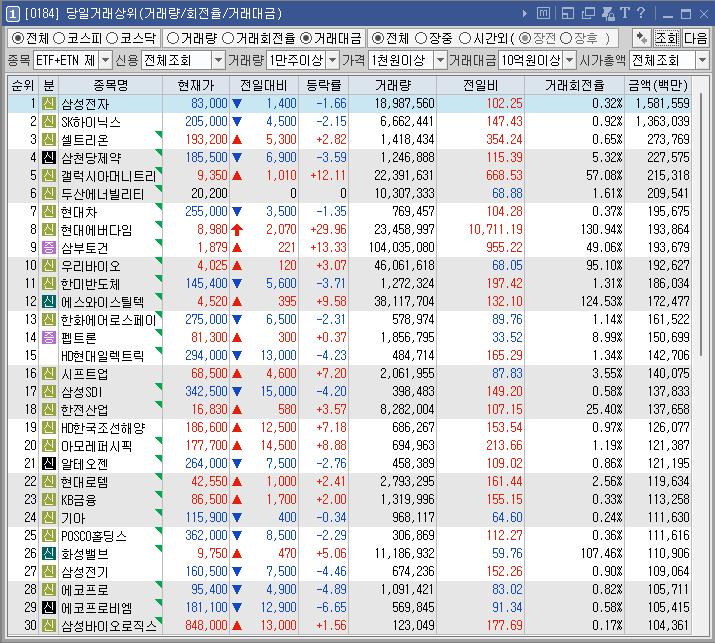Click the 신 badge on KB금융 row
This screenshot has width=715, height=643.
click(x=49, y=499)
